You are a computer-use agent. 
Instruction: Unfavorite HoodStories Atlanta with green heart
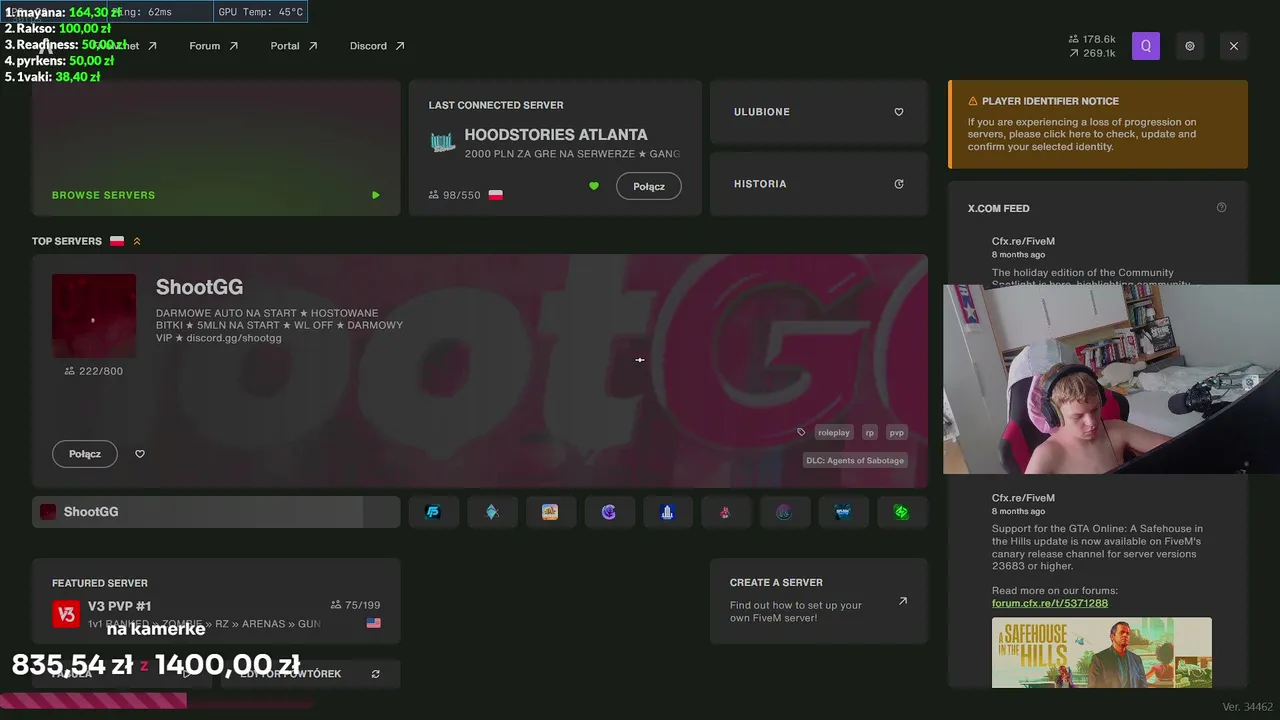click(x=594, y=186)
